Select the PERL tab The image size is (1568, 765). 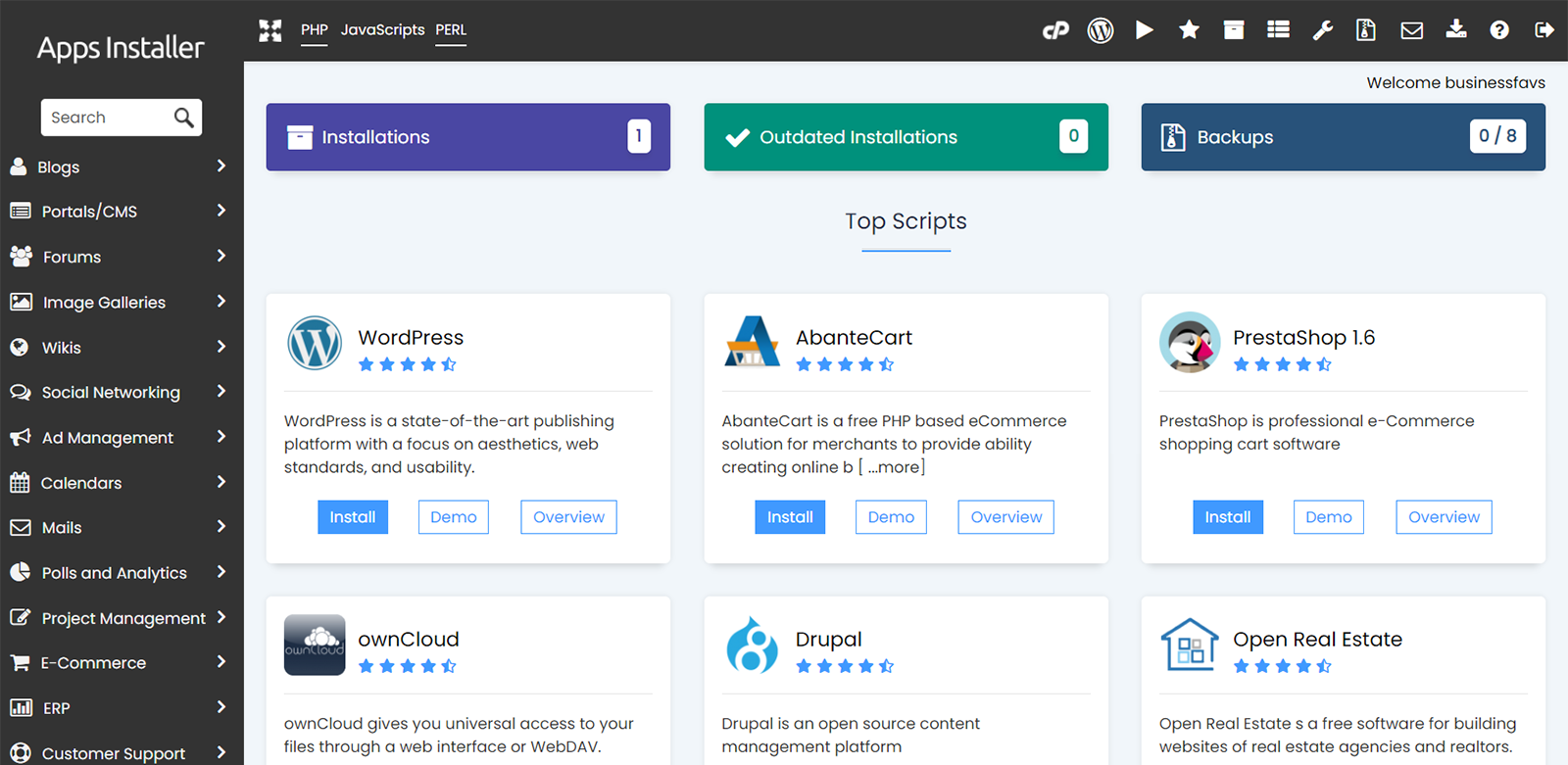(451, 30)
